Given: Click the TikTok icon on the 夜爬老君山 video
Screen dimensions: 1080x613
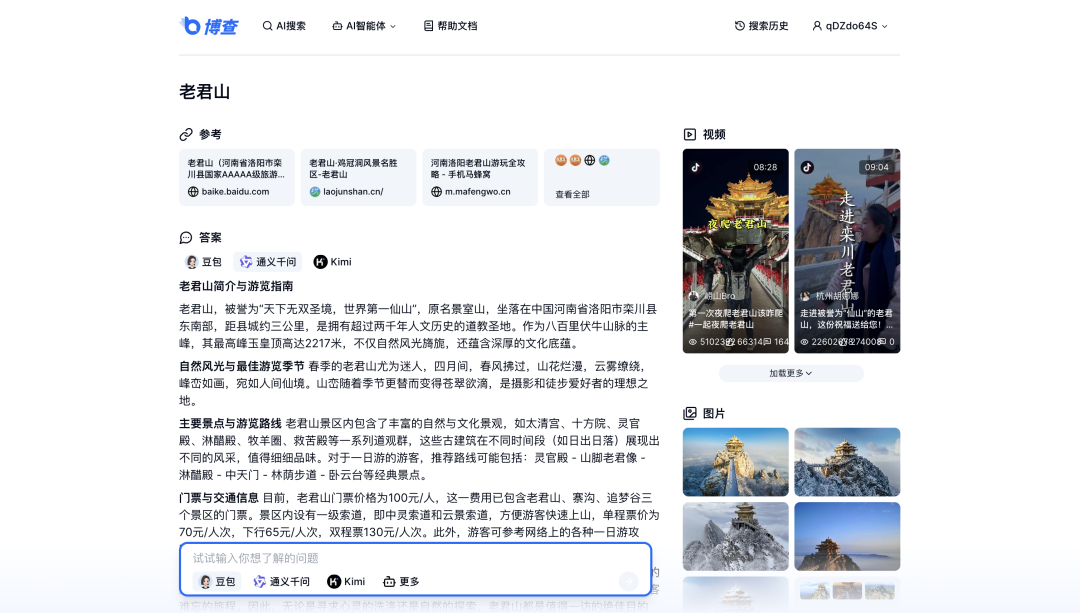Looking at the screenshot, I should (x=696, y=167).
